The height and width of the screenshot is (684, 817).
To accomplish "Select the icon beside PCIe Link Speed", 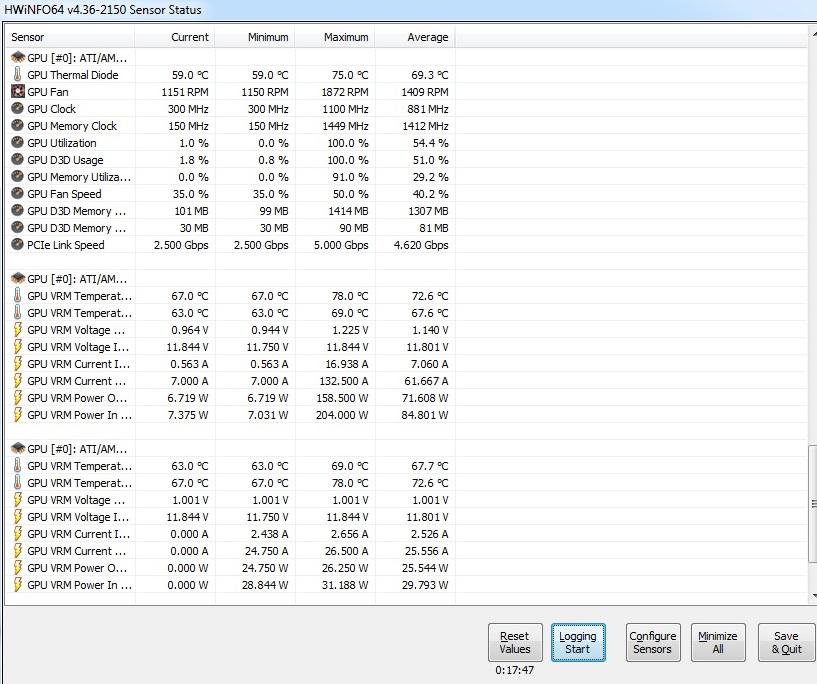I will (17, 245).
